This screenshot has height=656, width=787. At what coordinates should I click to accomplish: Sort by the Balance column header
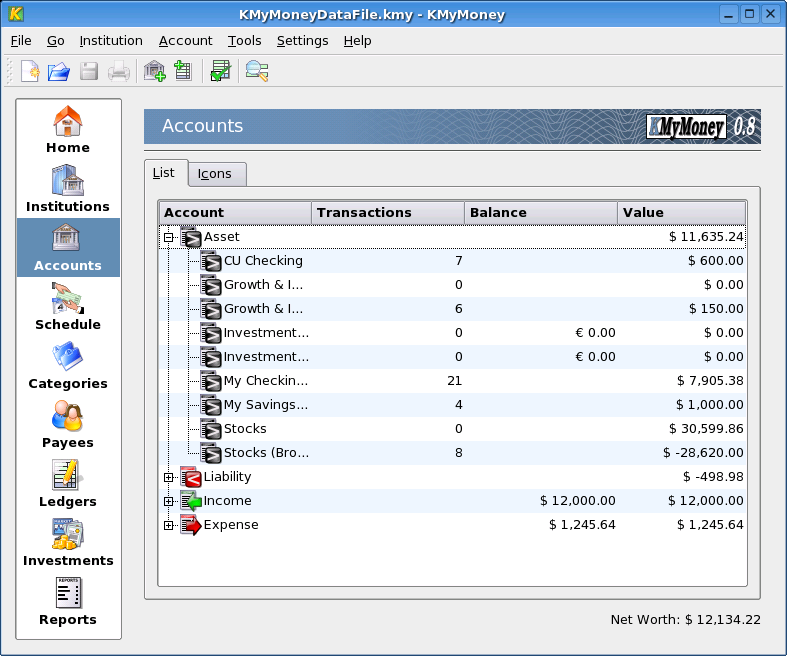point(541,213)
